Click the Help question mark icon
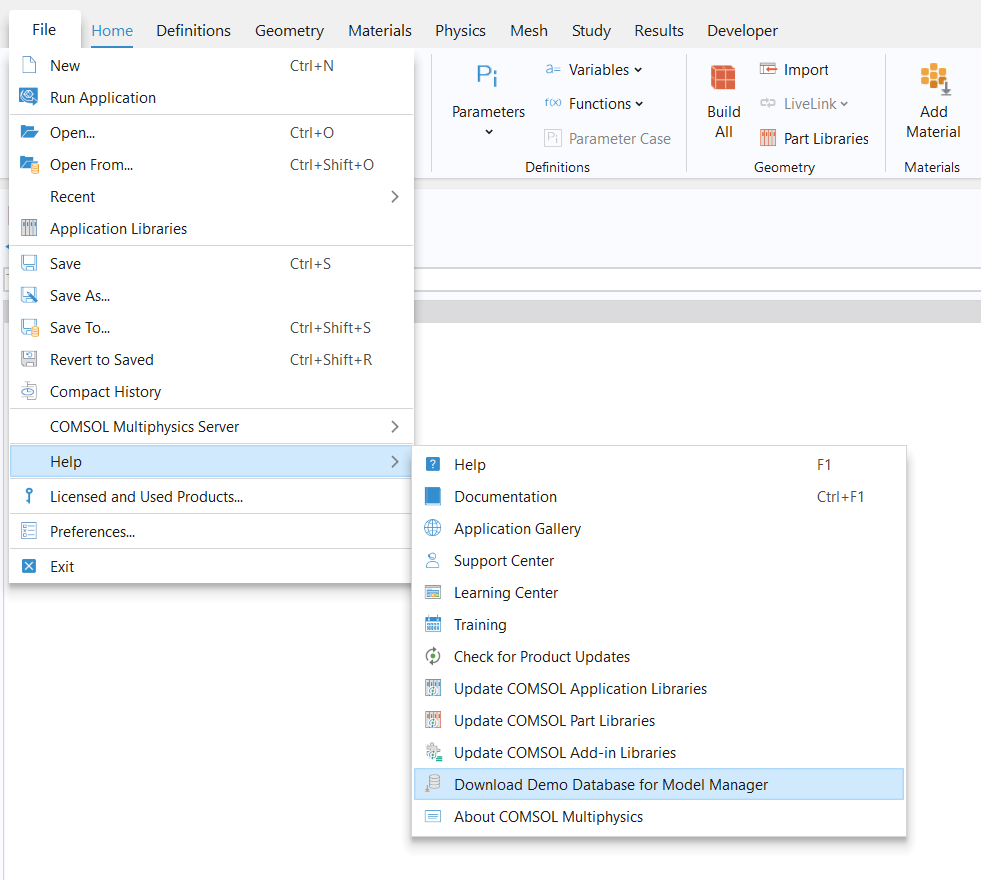The image size is (981, 880). click(432, 464)
